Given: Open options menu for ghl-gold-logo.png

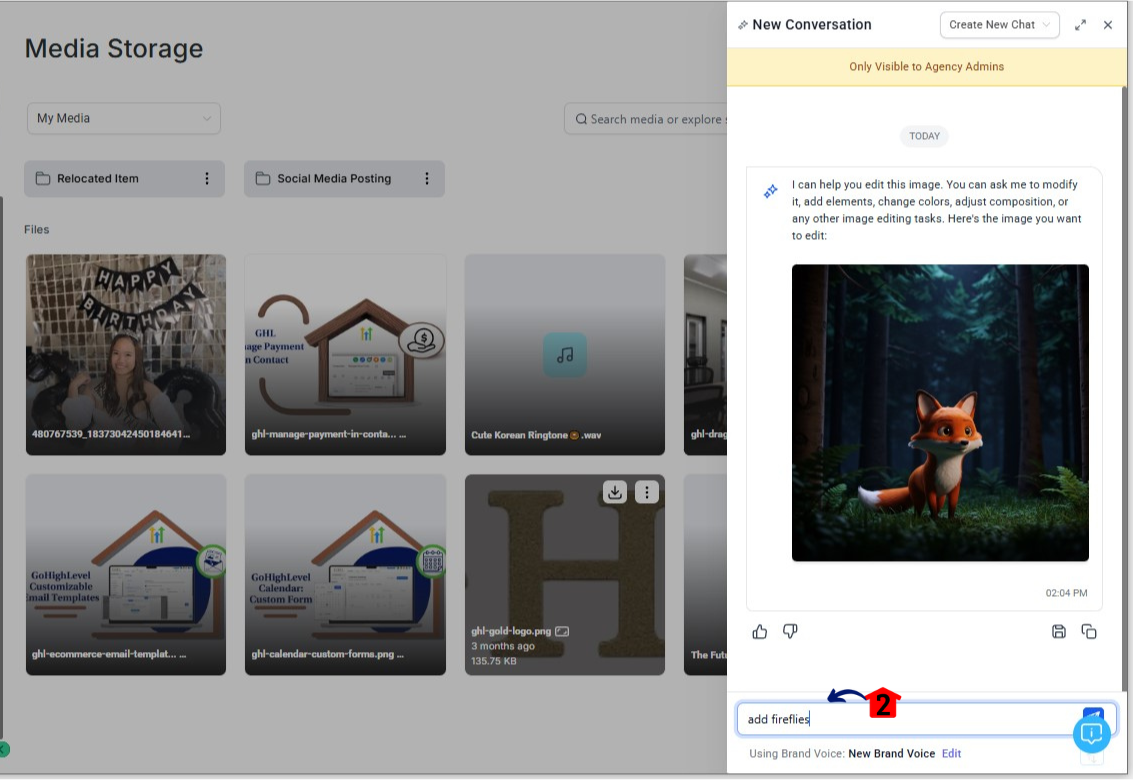Looking at the screenshot, I should click(x=647, y=491).
